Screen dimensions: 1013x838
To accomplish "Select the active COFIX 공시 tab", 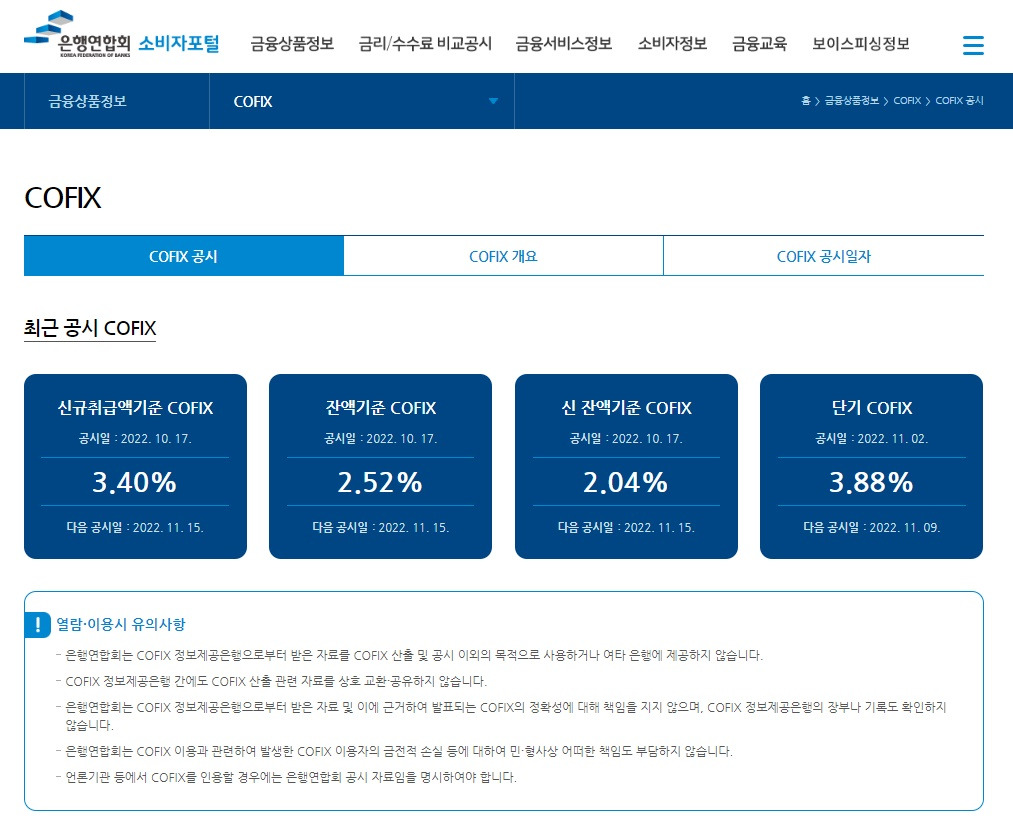I will pyautogui.click(x=183, y=255).
